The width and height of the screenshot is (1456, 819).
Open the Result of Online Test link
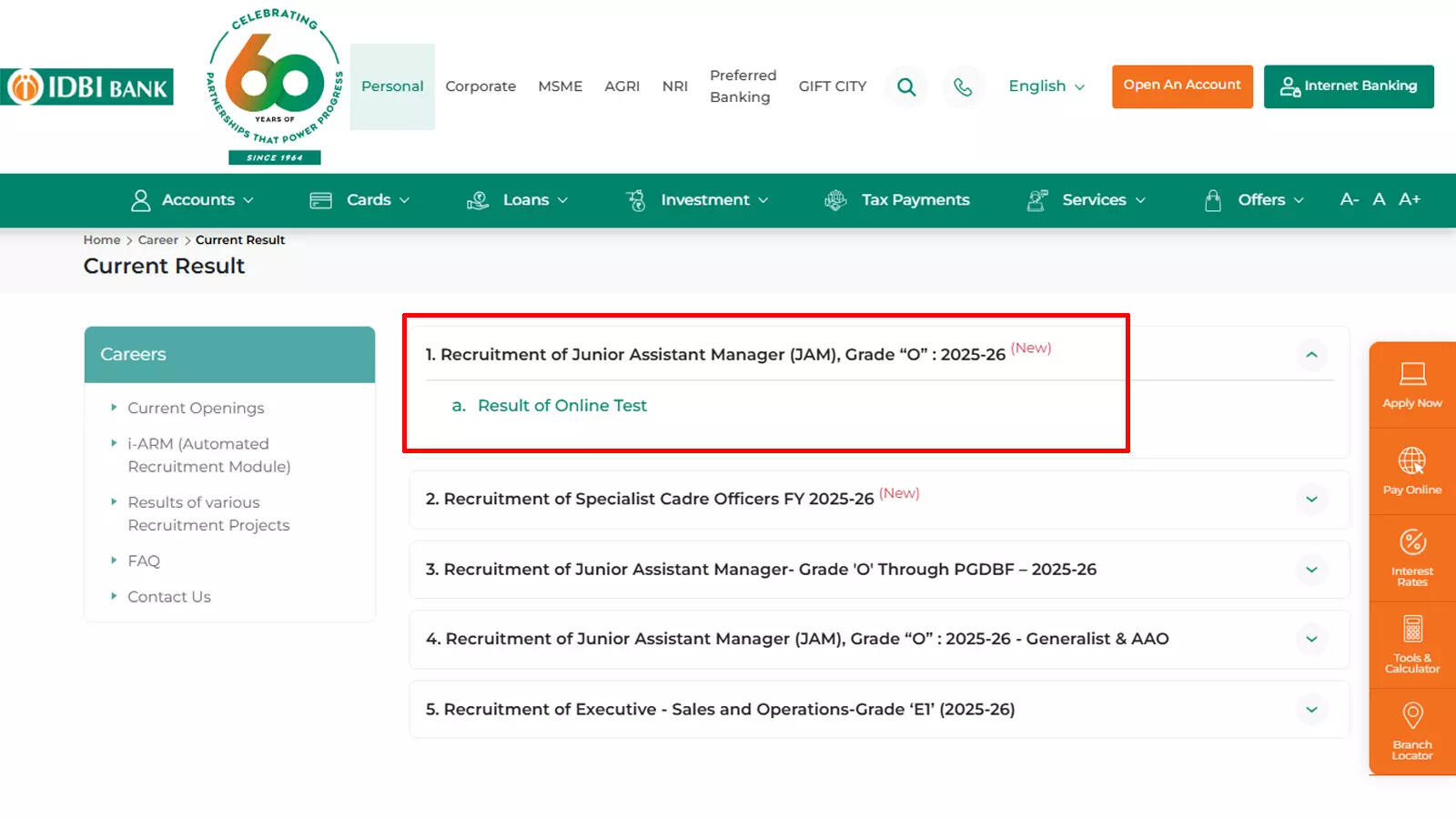(x=561, y=406)
